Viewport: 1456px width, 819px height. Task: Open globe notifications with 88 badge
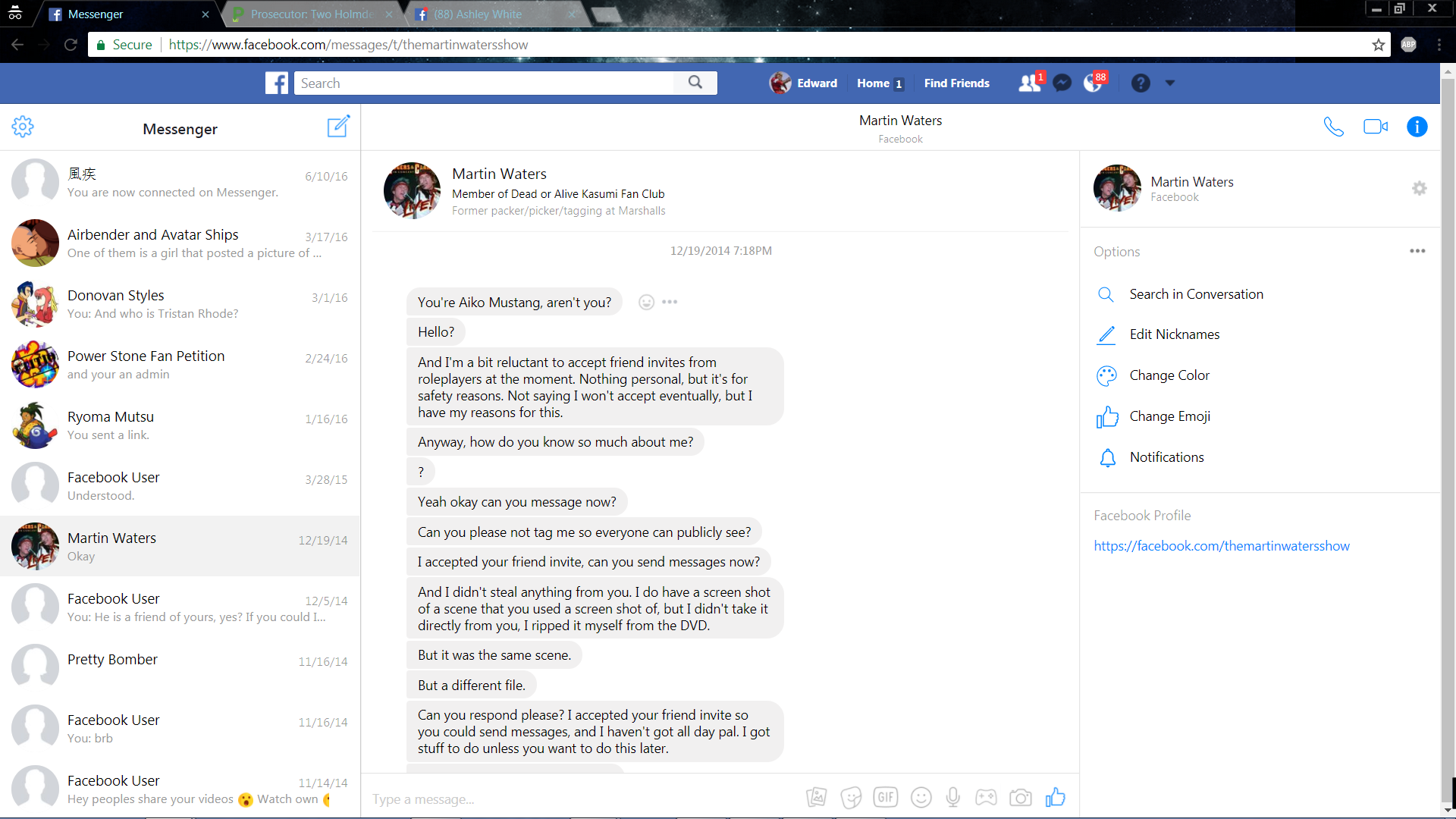point(1095,83)
